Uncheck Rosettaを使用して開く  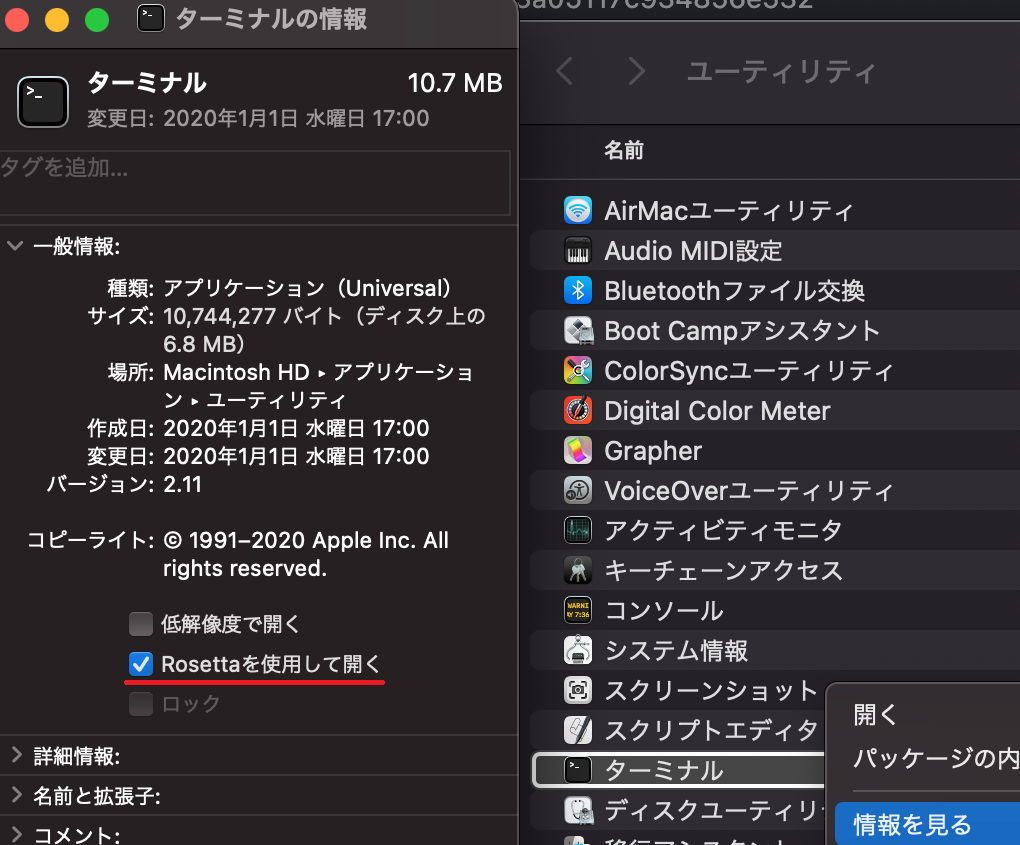click(141, 664)
